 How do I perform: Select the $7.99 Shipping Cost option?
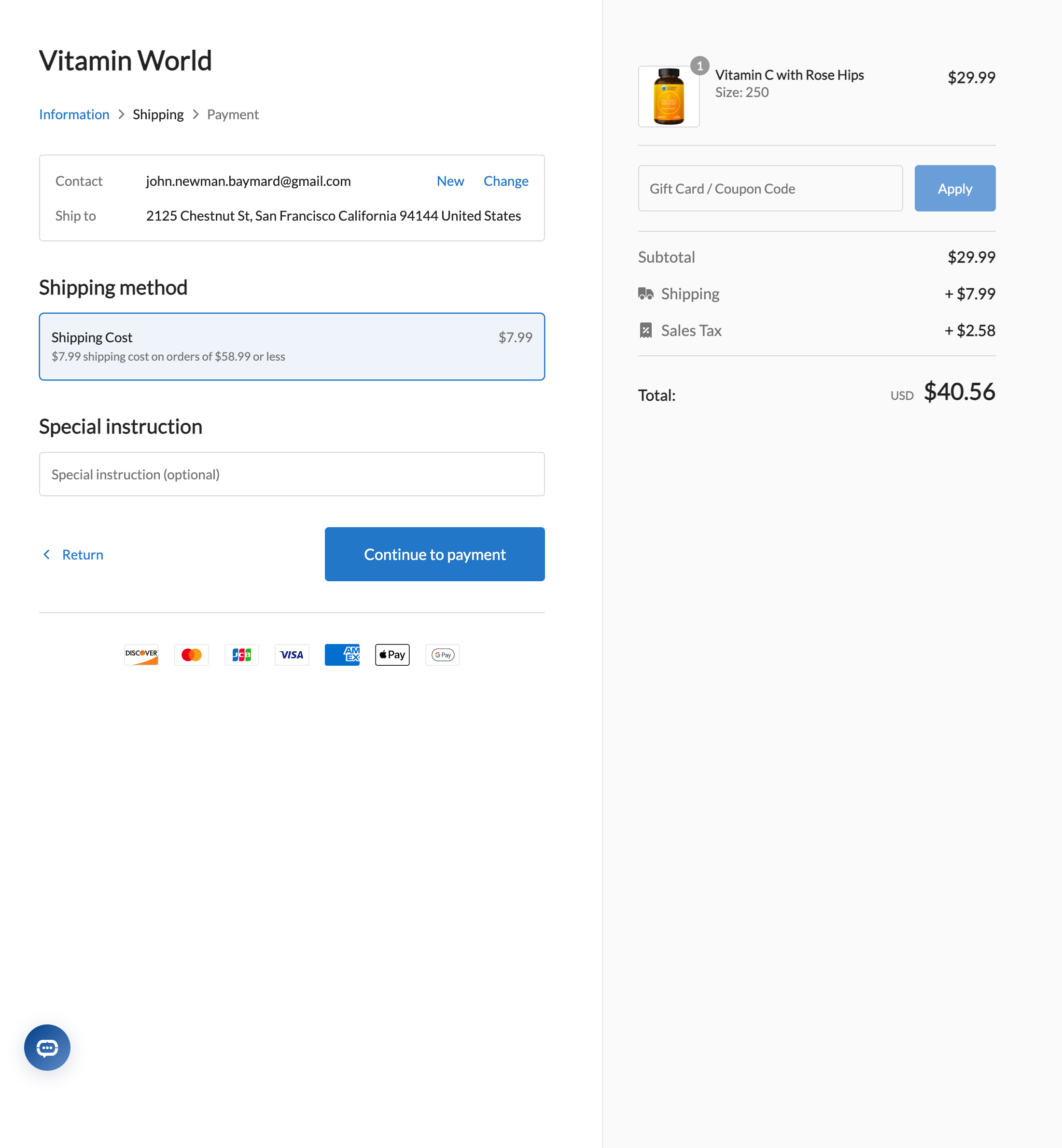292,347
